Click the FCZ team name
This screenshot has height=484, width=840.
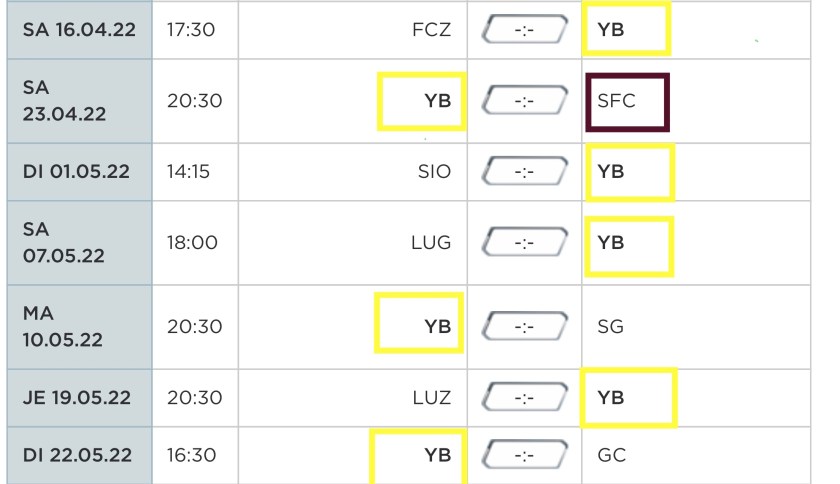pos(431,30)
